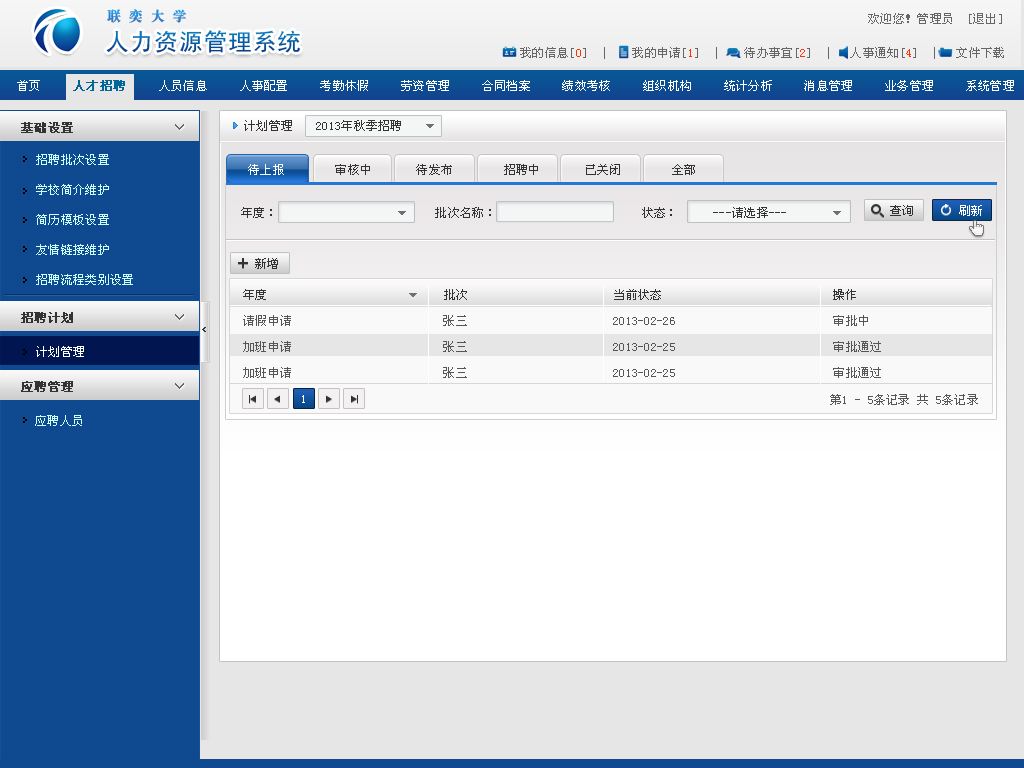Open 组织机构 menu
Image resolution: width=1024 pixels, height=768 pixels.
(x=667, y=86)
